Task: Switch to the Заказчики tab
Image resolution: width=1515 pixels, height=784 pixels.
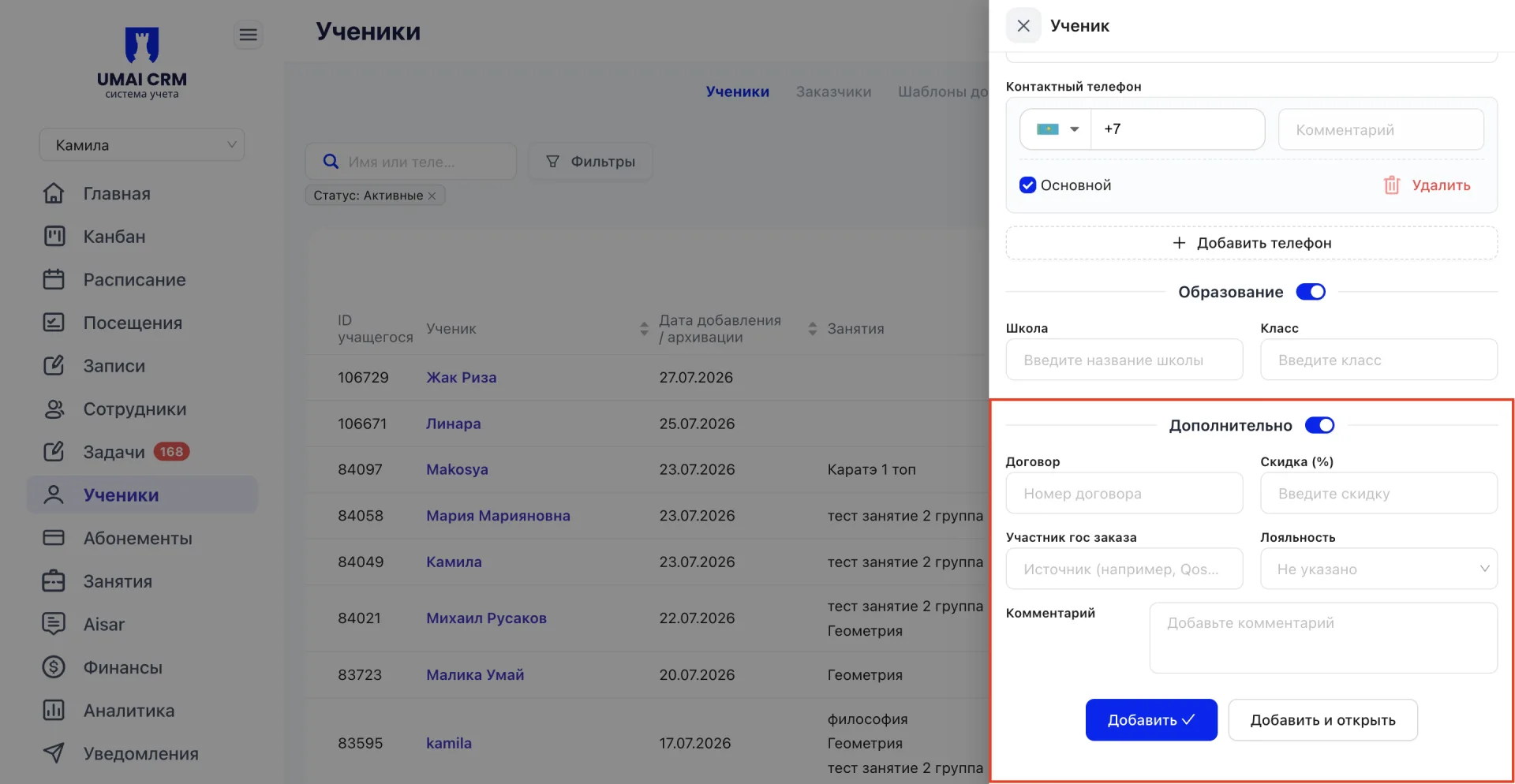Action: [x=833, y=91]
